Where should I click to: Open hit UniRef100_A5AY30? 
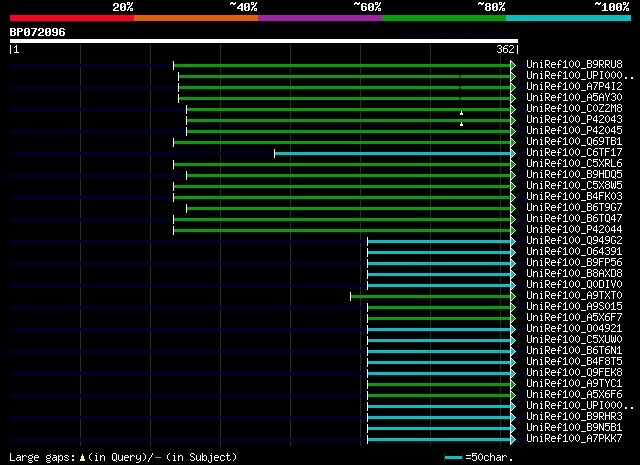pos(574,98)
